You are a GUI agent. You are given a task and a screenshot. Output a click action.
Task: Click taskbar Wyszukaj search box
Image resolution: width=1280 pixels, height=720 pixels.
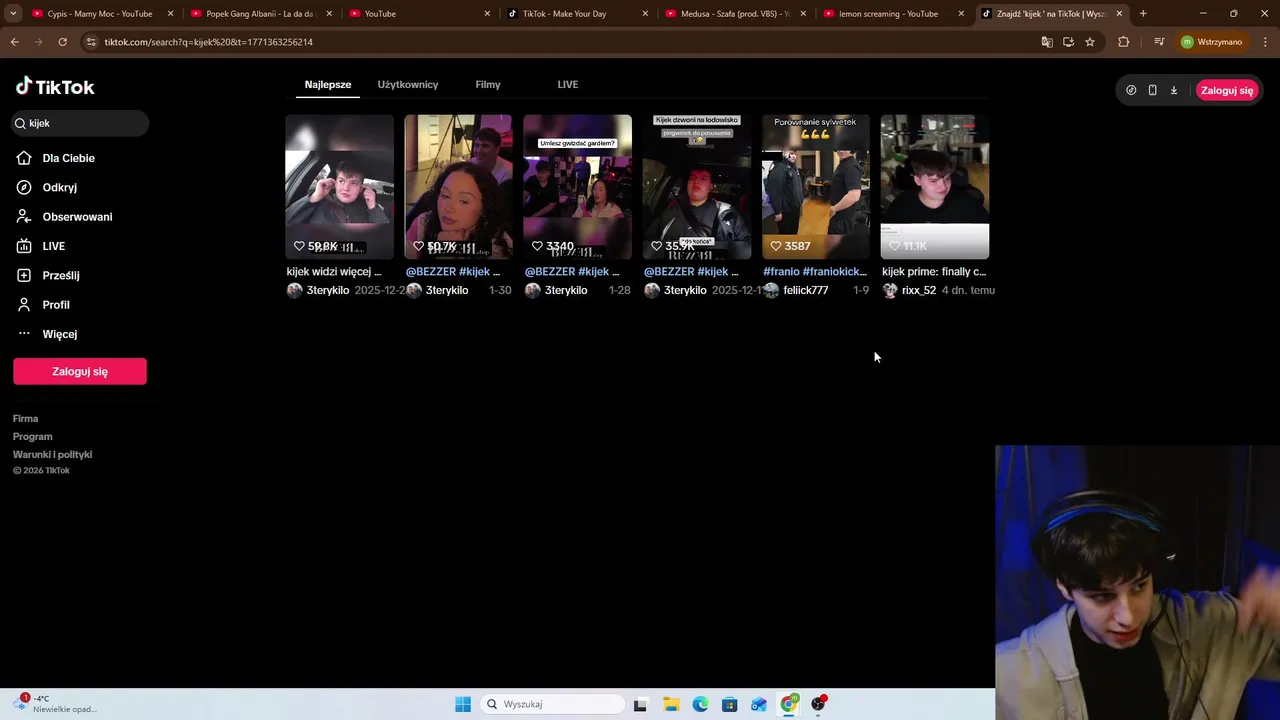[x=553, y=704]
